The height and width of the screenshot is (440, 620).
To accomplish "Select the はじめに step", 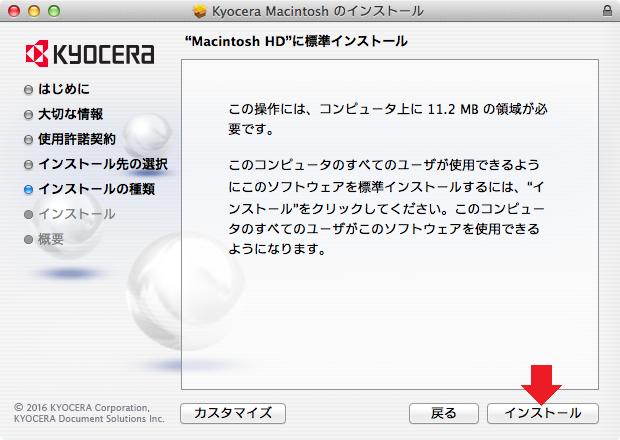I will 64,89.
